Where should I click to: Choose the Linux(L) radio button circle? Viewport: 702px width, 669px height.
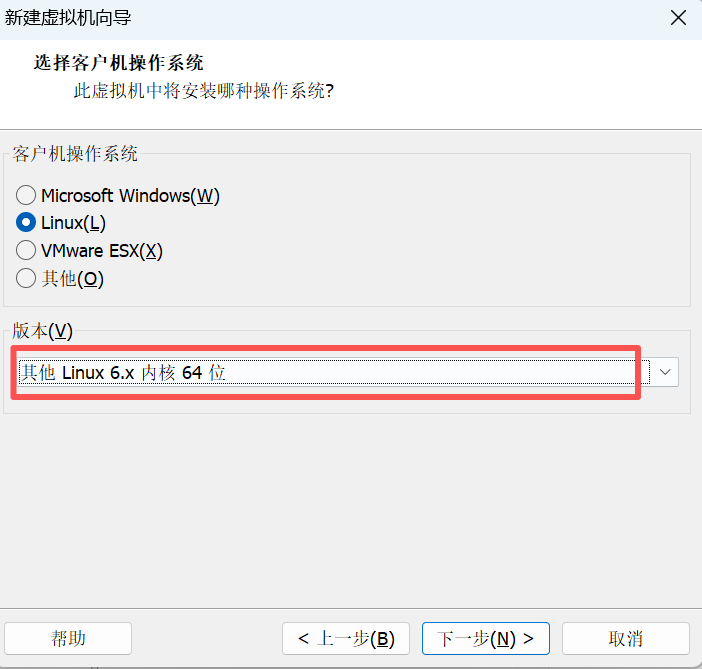(26, 223)
